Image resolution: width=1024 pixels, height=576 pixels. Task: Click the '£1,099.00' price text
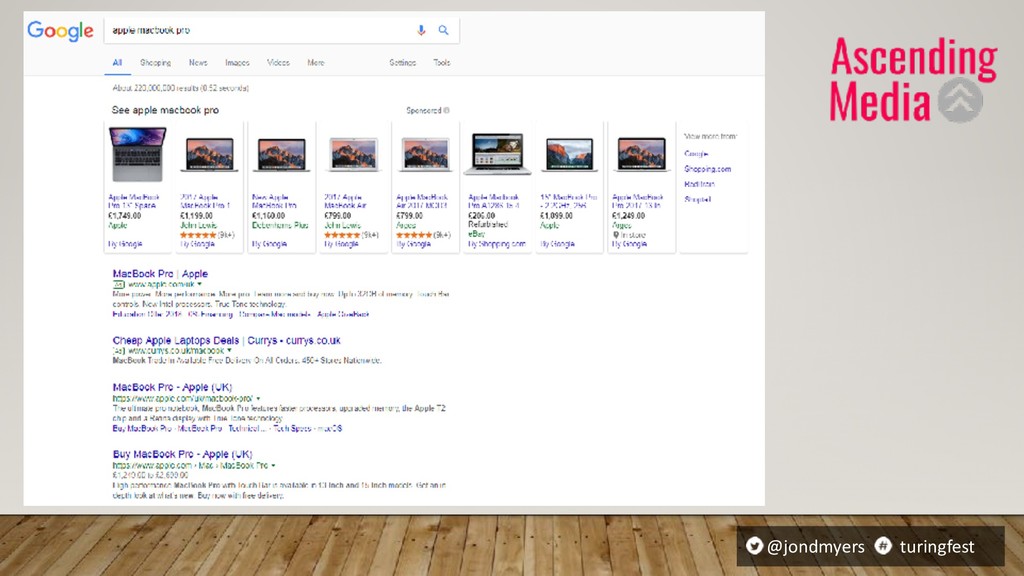point(556,216)
